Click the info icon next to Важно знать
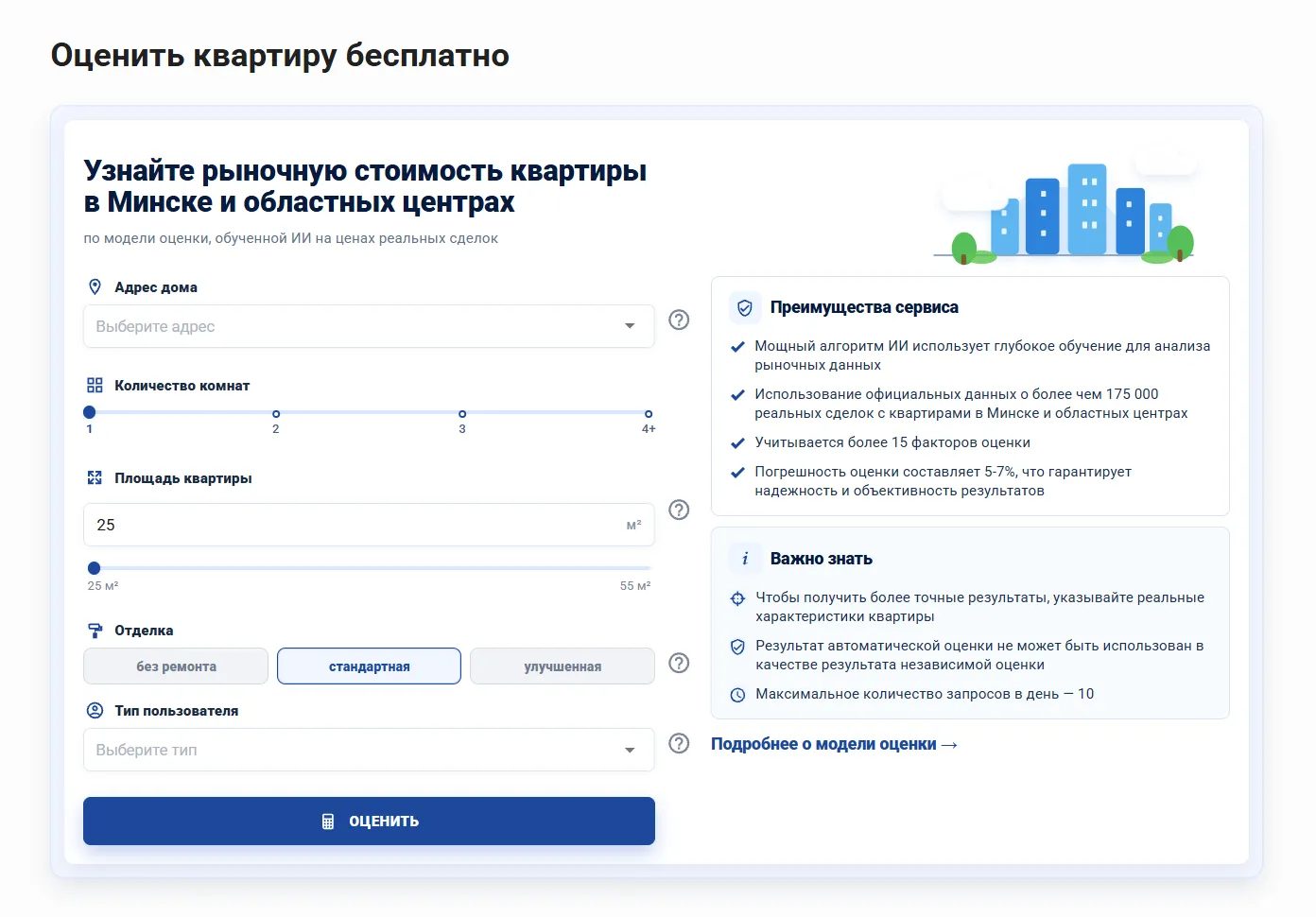 point(745,560)
